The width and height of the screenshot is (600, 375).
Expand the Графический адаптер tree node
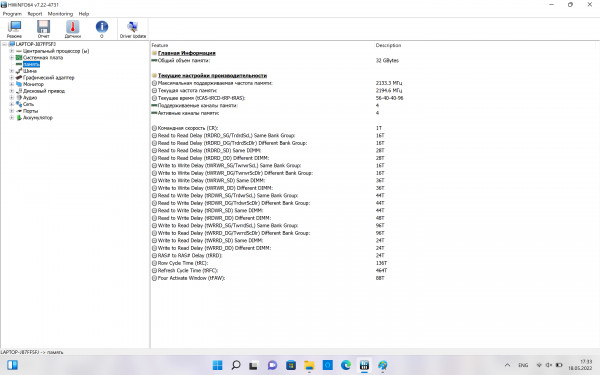[x=11, y=77]
